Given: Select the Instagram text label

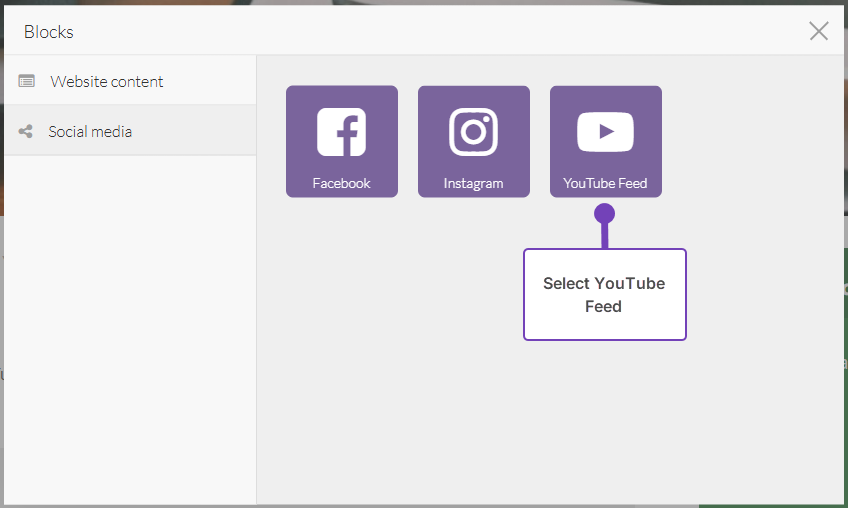Looking at the screenshot, I should pyautogui.click(x=473, y=183).
